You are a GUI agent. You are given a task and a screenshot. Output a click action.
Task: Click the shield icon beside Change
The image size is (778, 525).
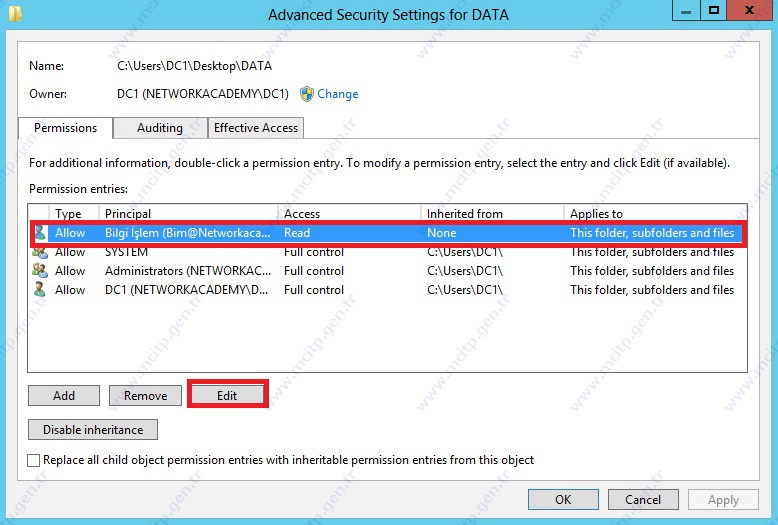(x=307, y=94)
